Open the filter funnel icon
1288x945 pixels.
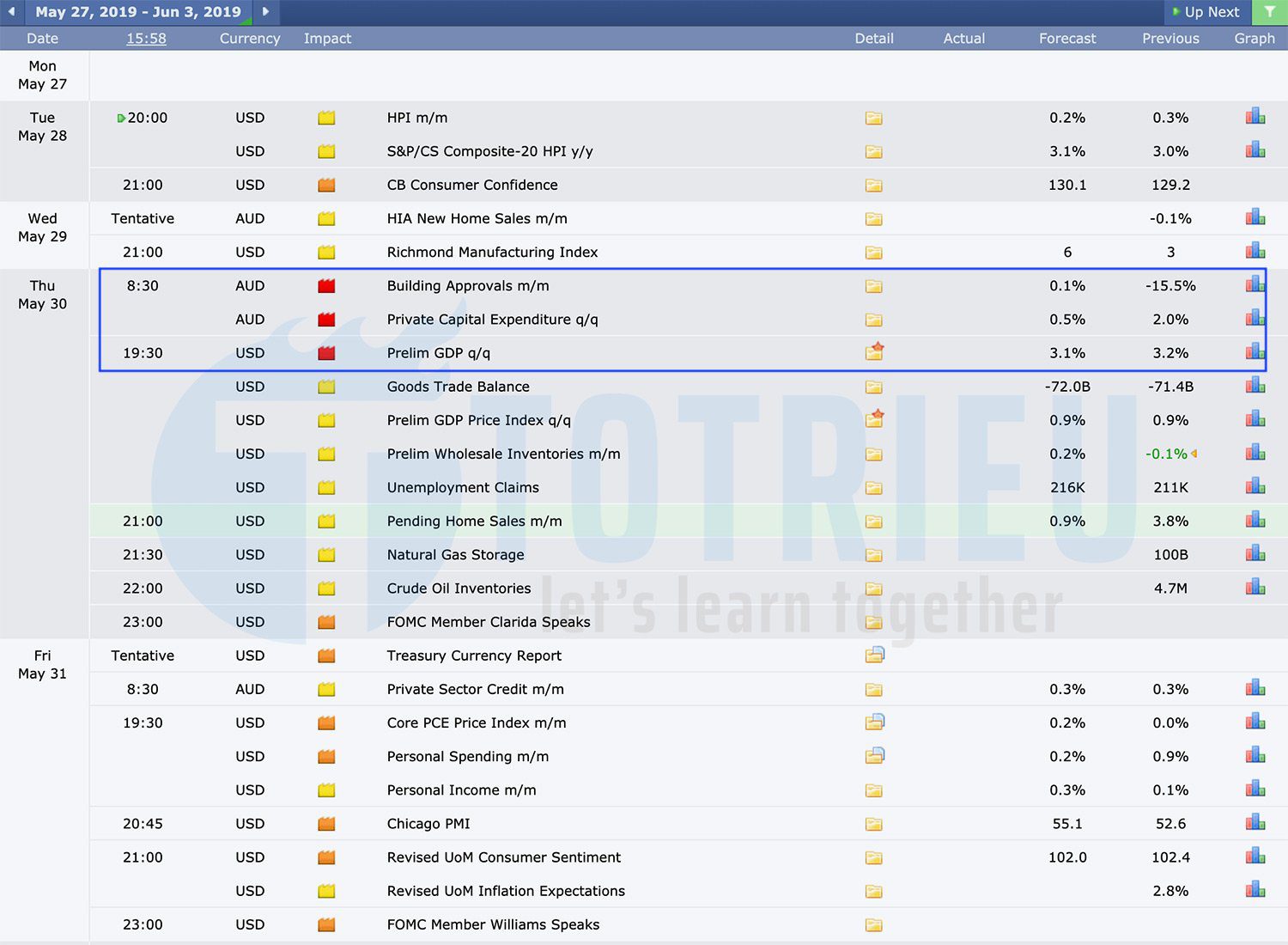tap(1269, 12)
